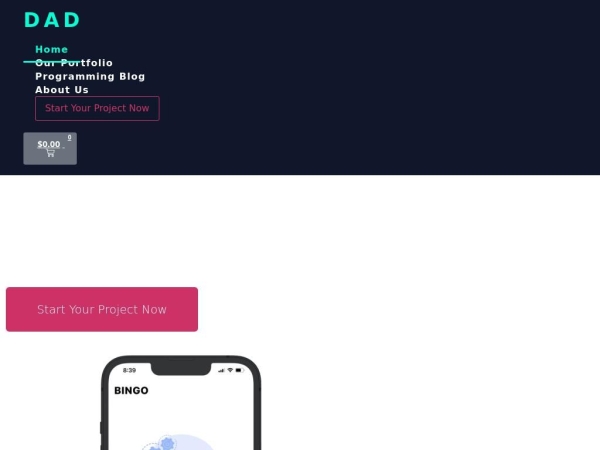Click the BINGO heading in phone screen
Image resolution: width=600 pixels, height=450 pixels.
131,390
